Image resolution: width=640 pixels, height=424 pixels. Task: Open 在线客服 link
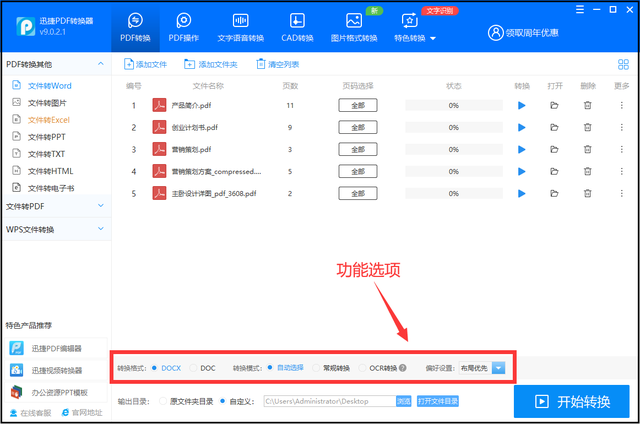click(x=31, y=413)
